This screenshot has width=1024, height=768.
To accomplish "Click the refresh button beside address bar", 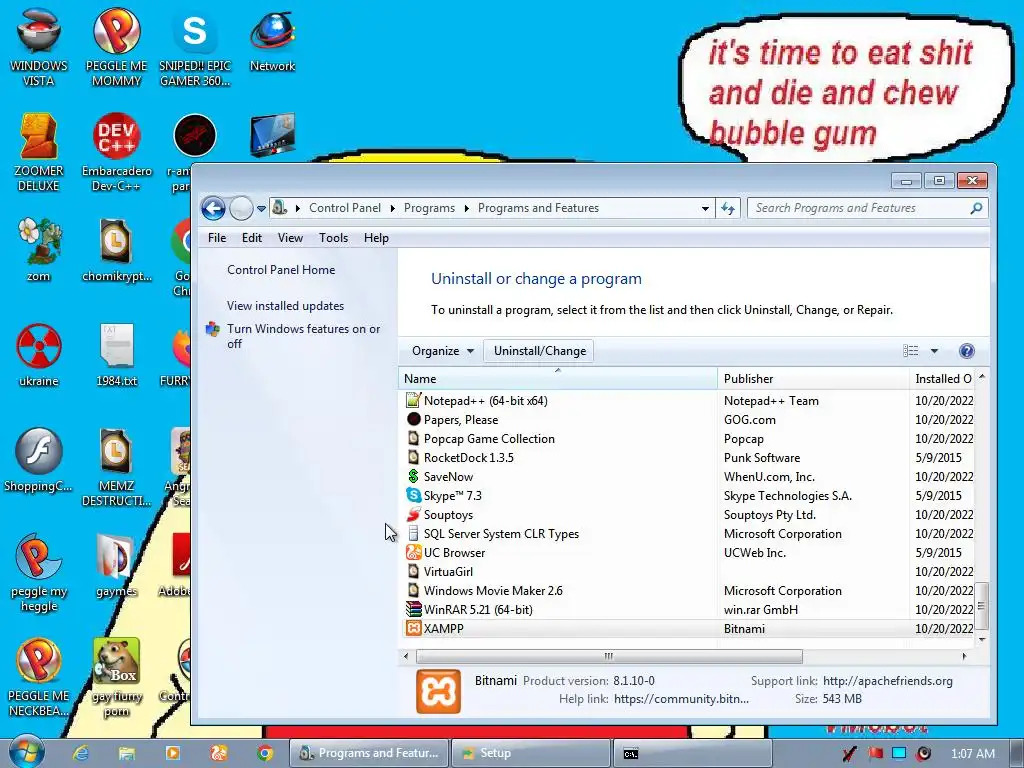I will [x=728, y=208].
